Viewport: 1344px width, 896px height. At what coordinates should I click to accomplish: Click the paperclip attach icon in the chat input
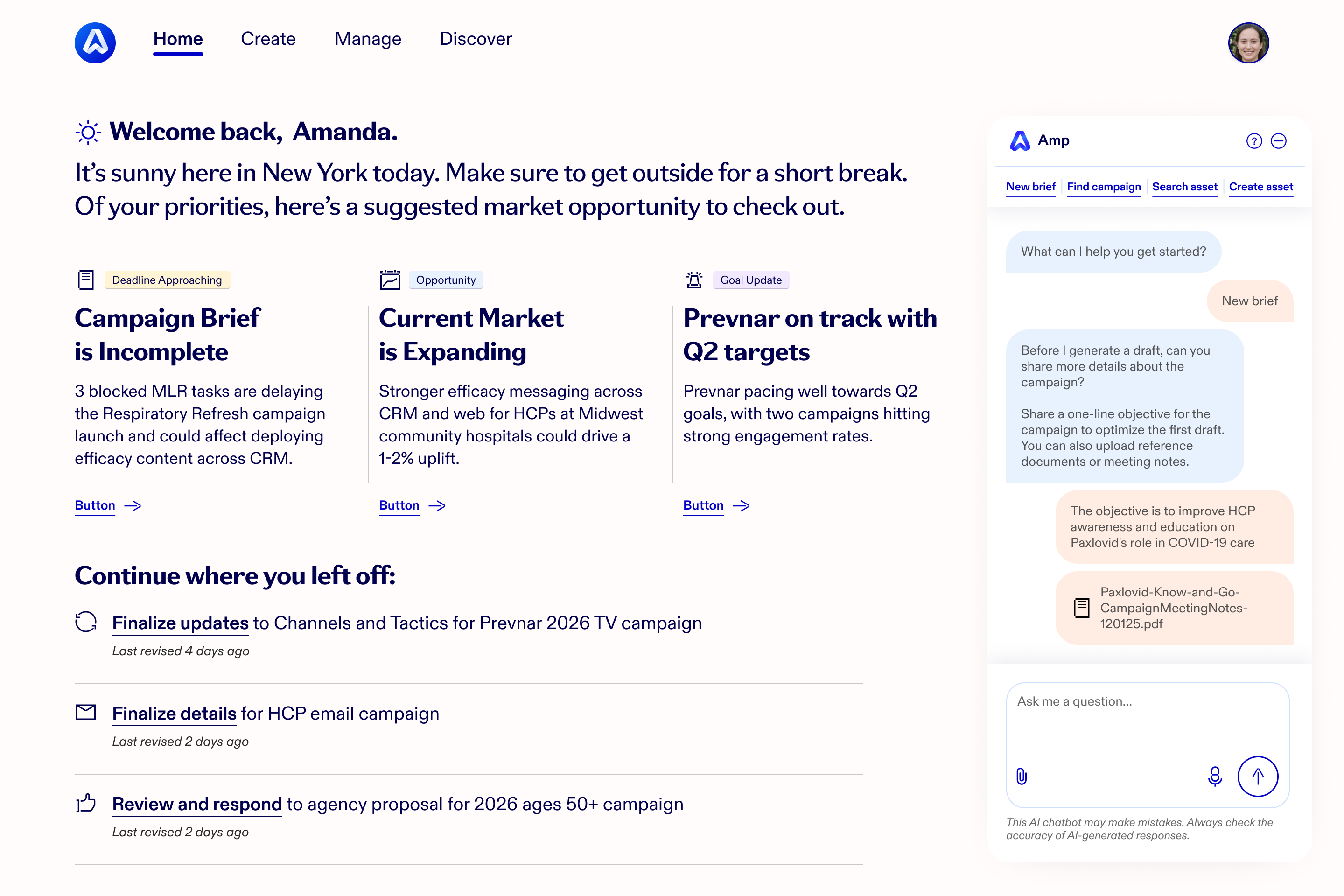click(x=1022, y=776)
